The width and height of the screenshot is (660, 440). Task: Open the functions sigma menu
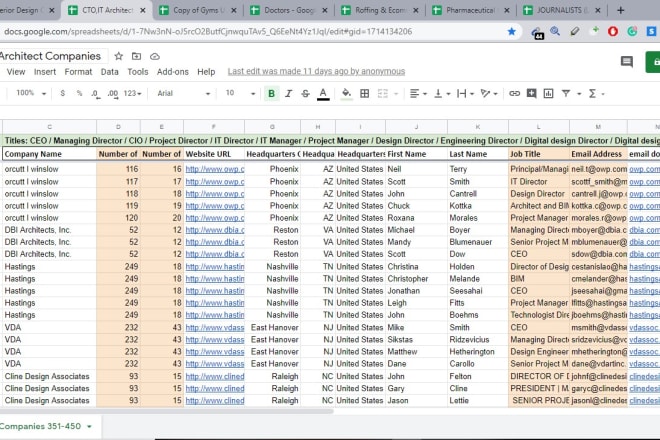(x=596, y=93)
